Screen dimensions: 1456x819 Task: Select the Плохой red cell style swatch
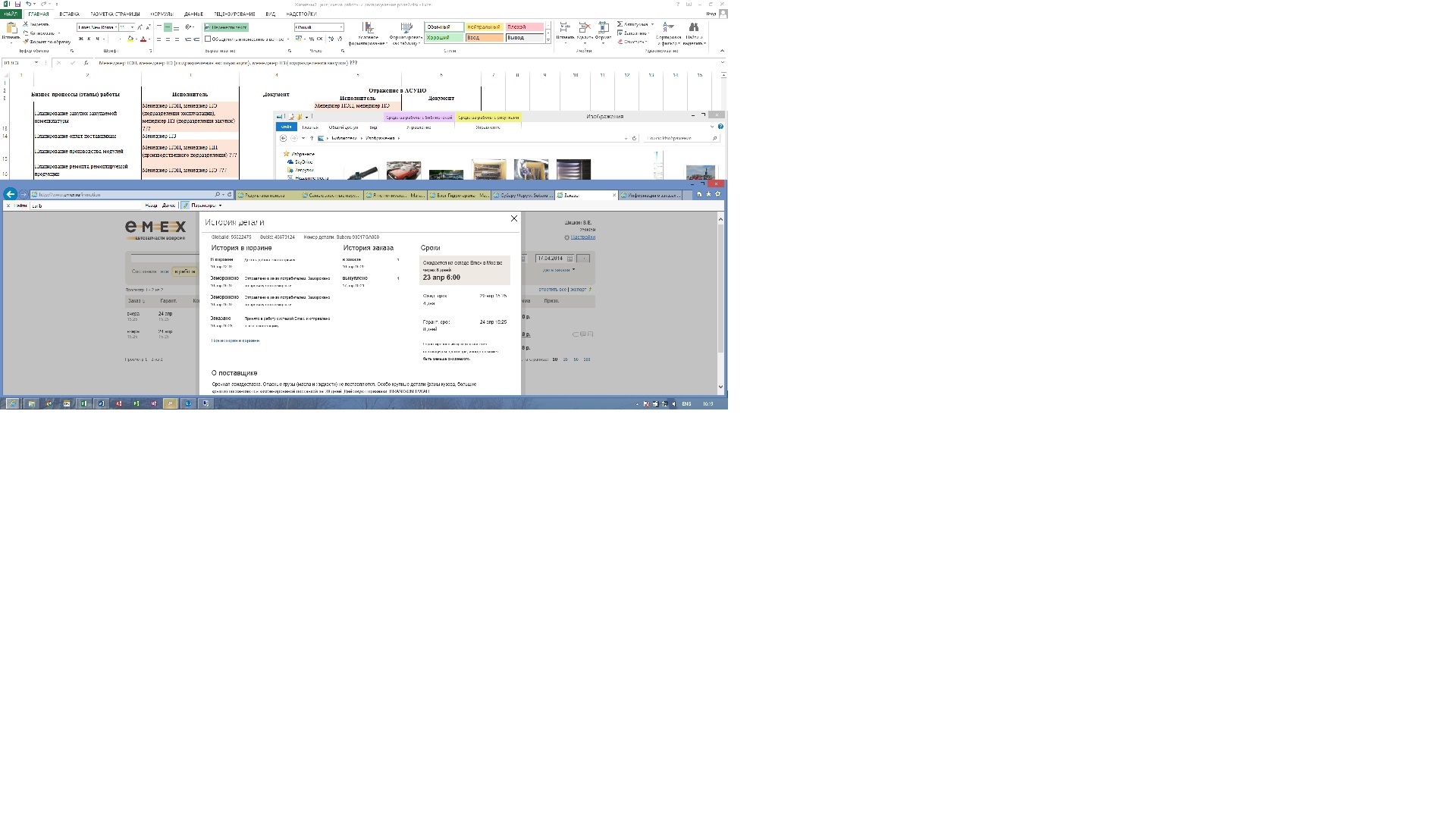click(525, 27)
